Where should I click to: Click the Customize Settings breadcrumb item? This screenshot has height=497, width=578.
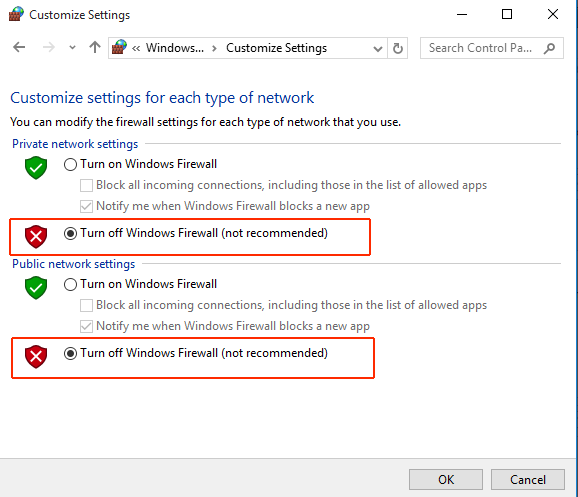276,48
